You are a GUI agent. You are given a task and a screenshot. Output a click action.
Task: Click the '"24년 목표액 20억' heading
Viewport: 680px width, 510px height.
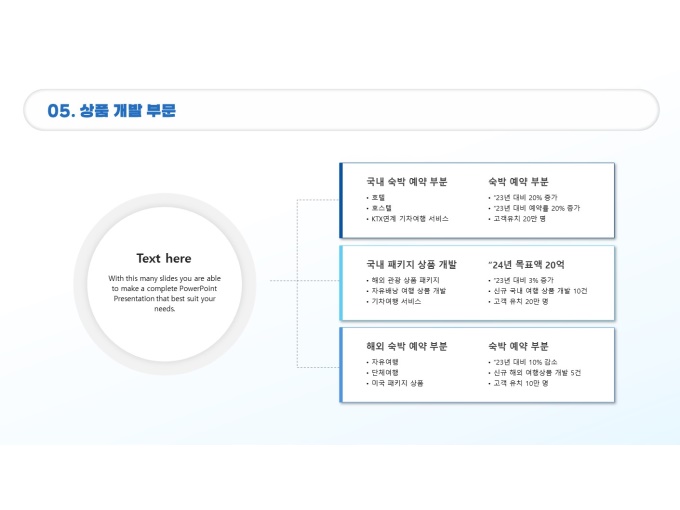(x=526, y=265)
